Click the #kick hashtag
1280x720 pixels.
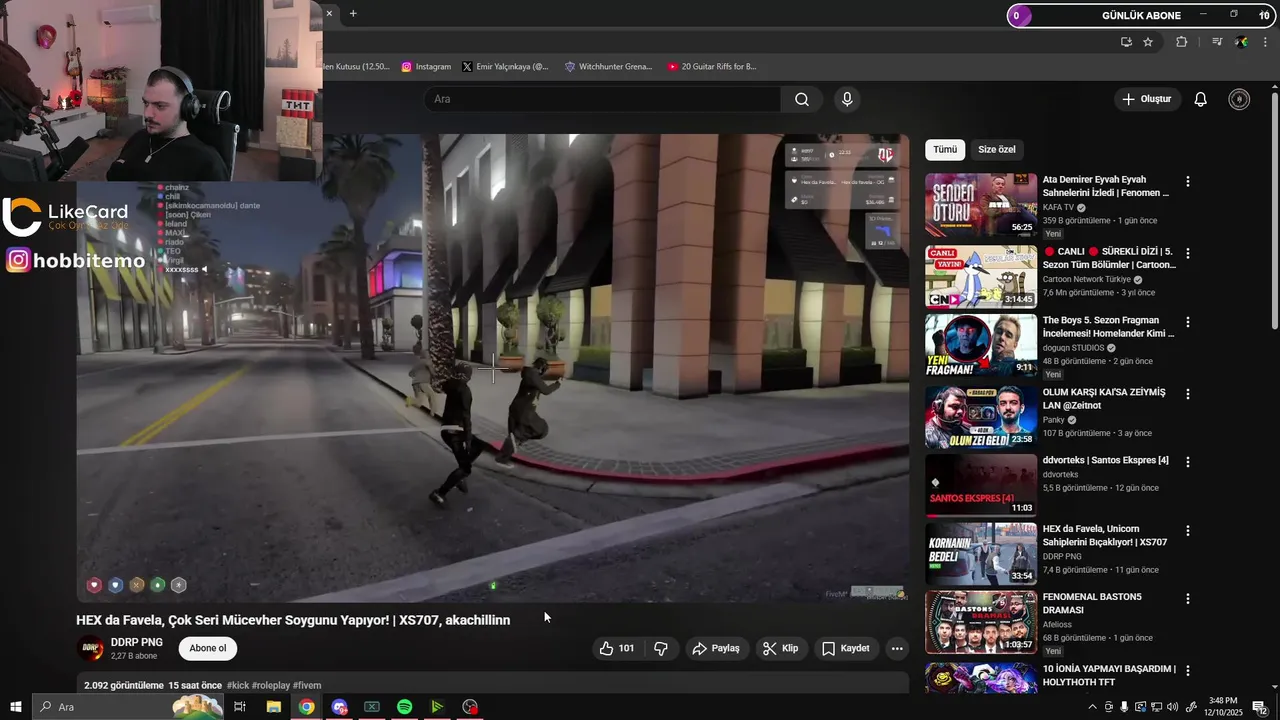[238, 686]
